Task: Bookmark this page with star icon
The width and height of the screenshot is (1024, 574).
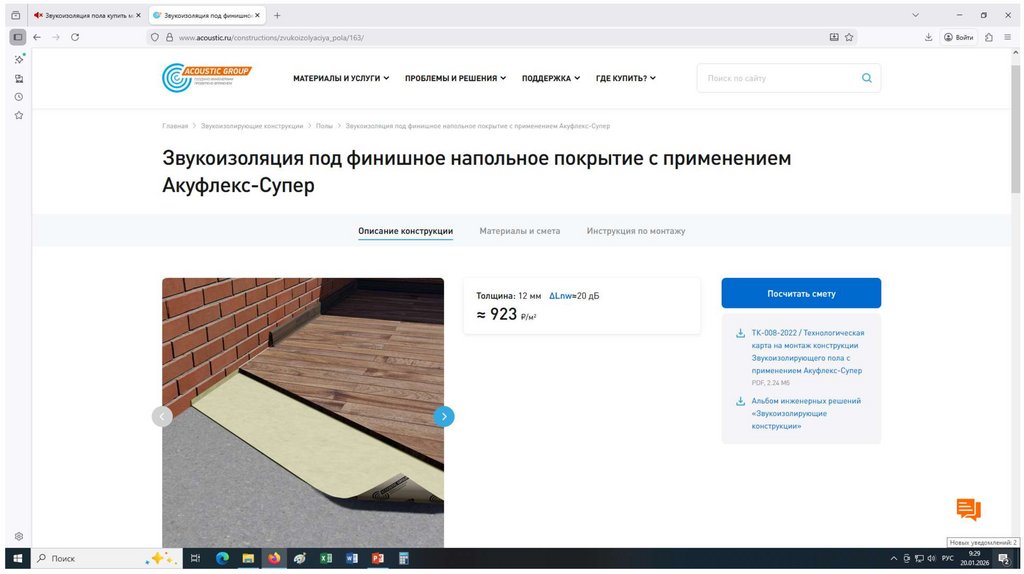Action: [849, 37]
